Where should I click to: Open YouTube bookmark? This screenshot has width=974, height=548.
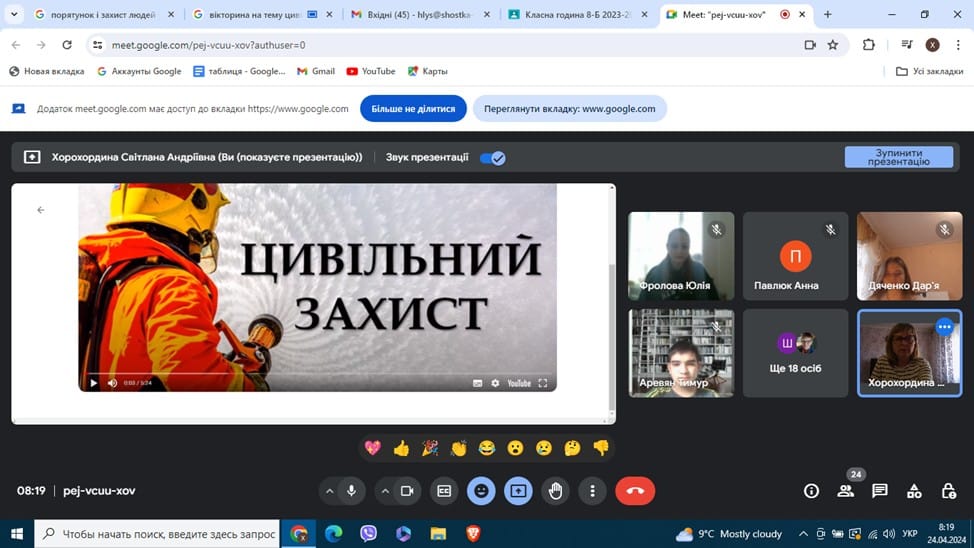(x=371, y=71)
